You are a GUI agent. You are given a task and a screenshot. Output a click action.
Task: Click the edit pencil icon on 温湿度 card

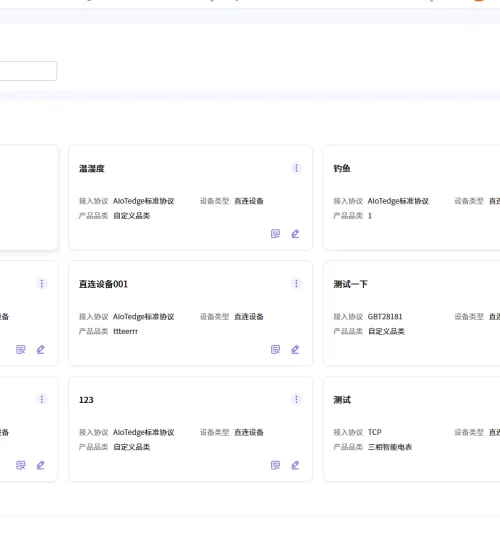[295, 234]
